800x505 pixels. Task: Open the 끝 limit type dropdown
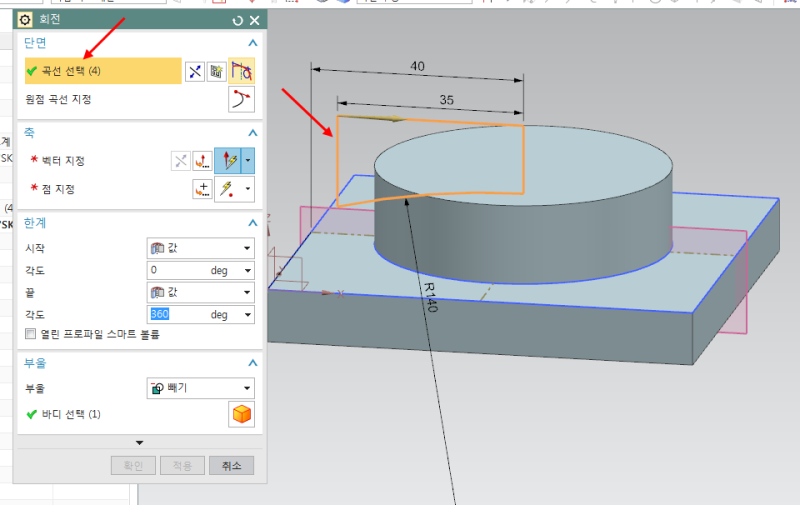pos(200,292)
